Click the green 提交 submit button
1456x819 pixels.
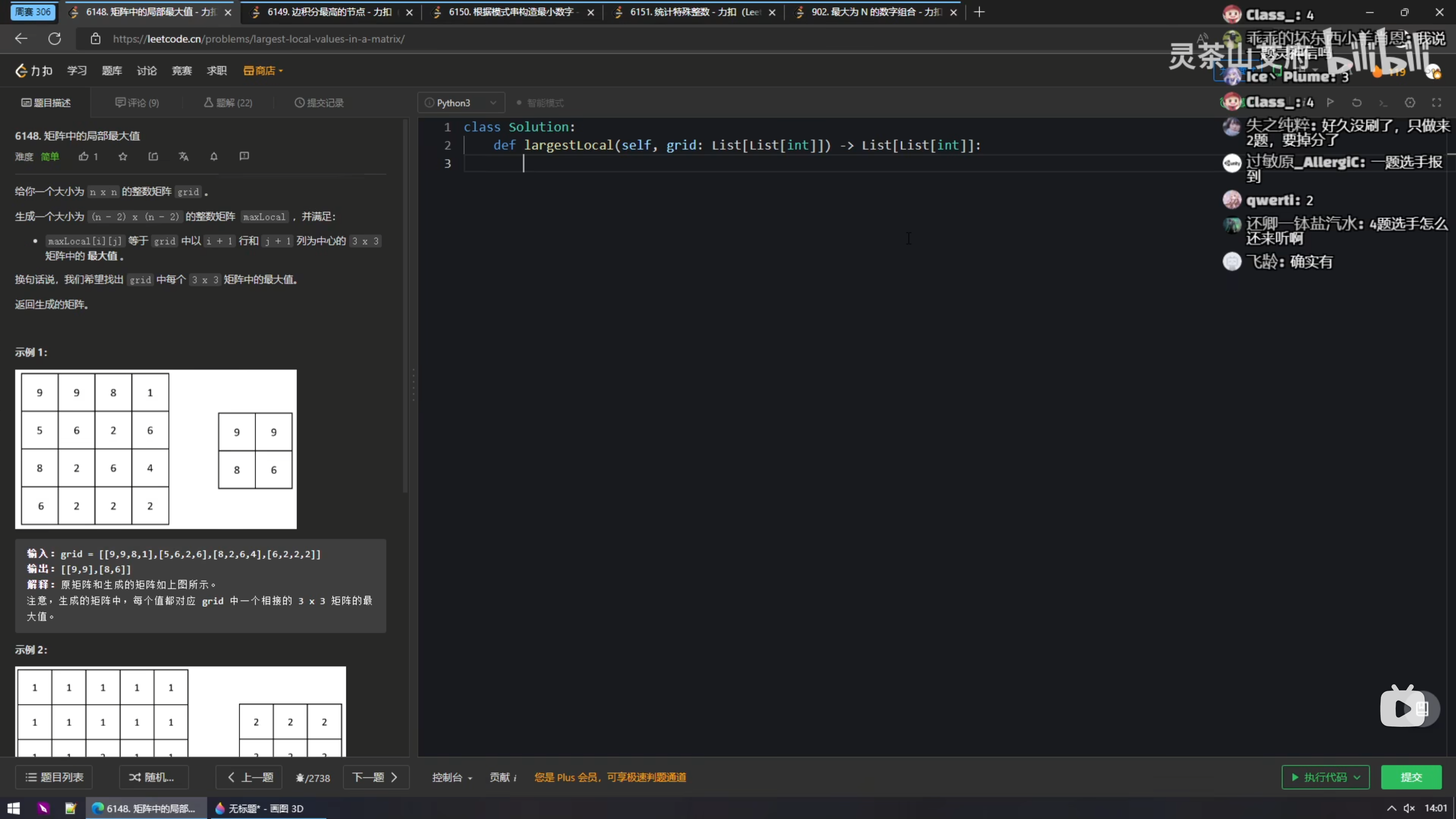1411,777
